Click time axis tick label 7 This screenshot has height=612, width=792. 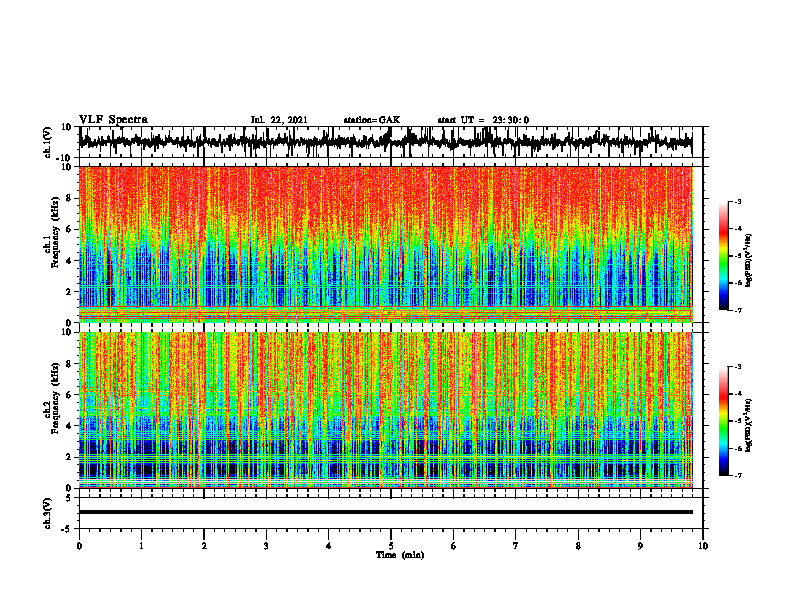click(516, 546)
